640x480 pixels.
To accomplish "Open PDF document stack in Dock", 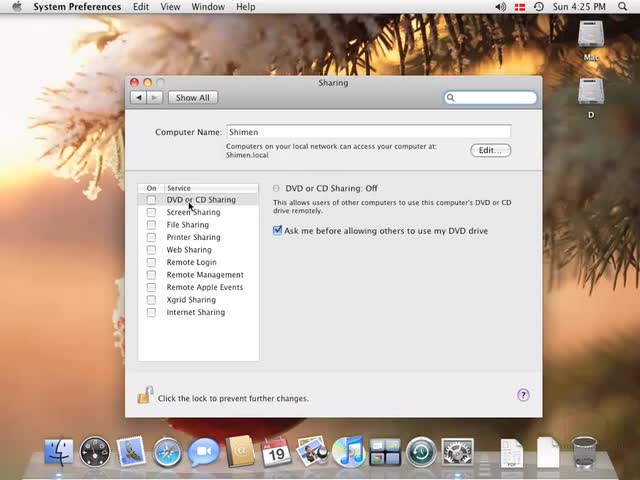I will click(x=511, y=453).
